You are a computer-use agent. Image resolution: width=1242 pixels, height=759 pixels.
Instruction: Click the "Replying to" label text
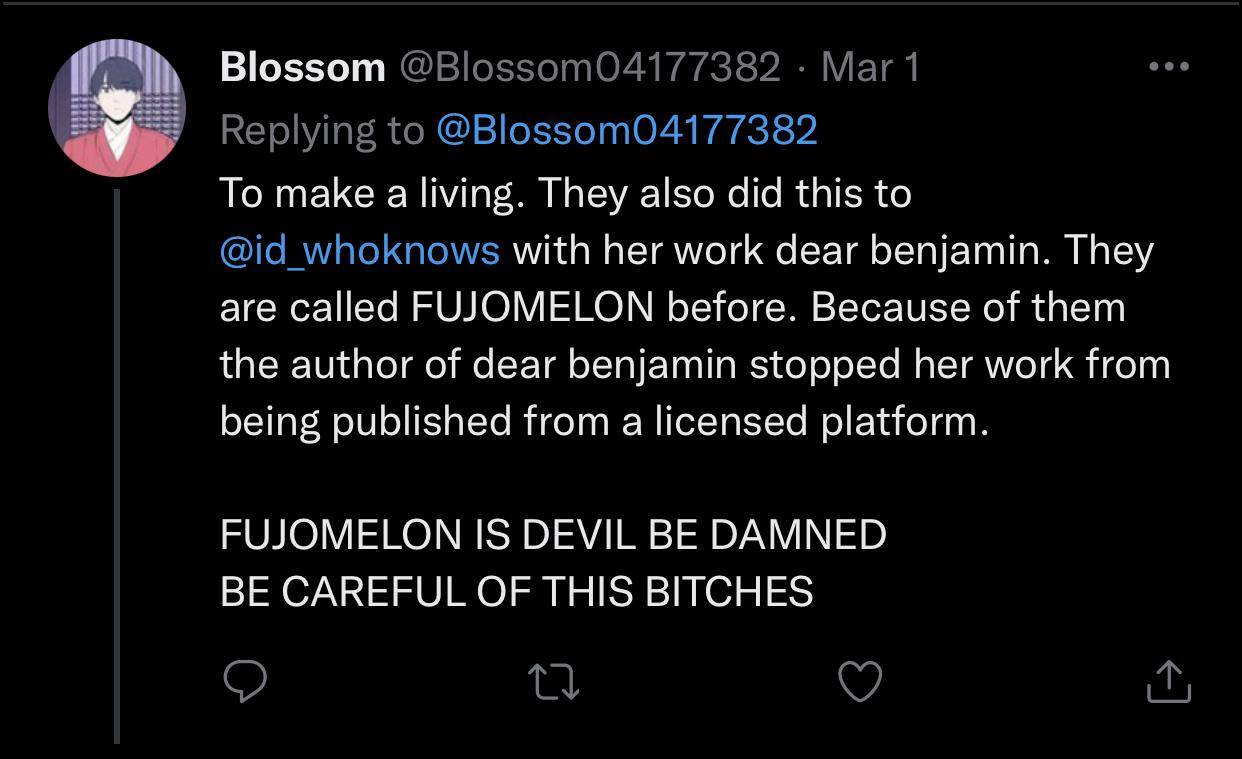point(322,130)
